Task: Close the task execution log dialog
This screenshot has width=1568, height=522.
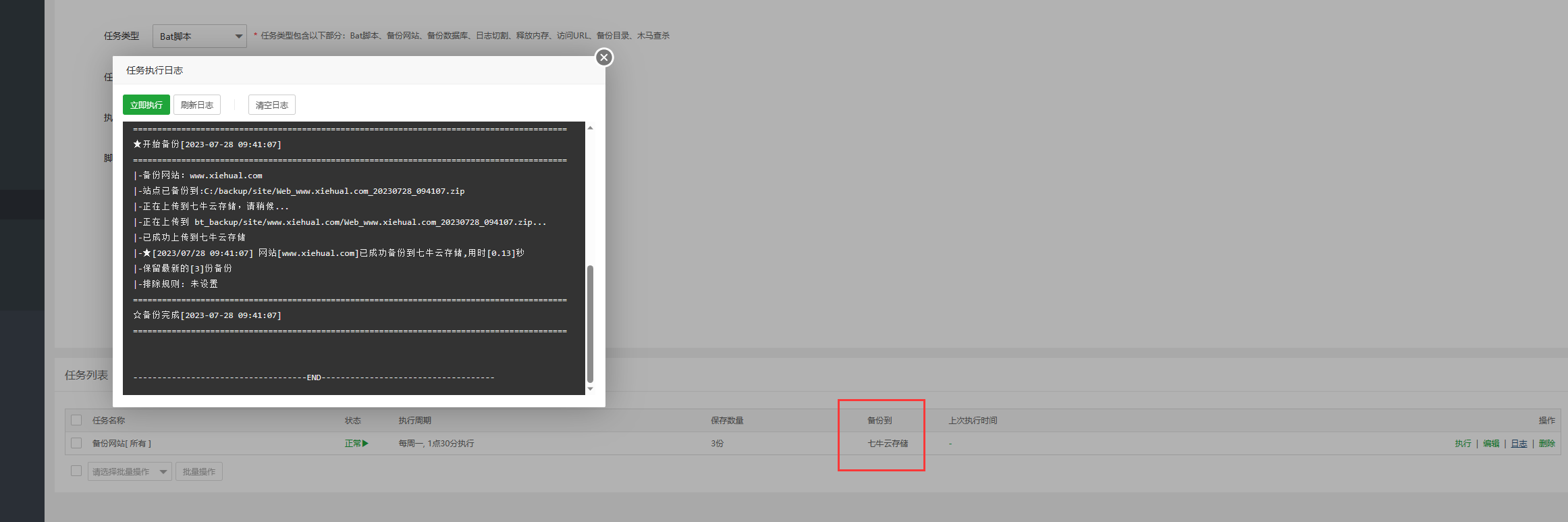Action: coord(604,57)
